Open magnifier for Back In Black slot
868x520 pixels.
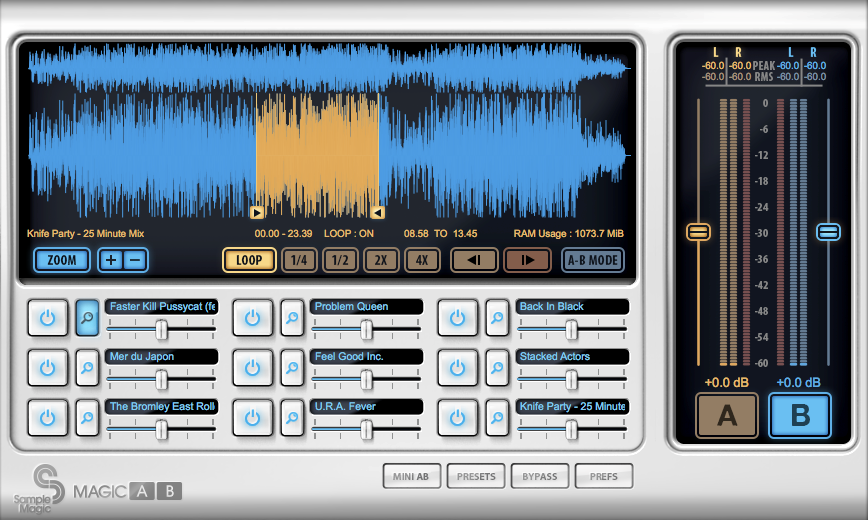tap(497, 318)
